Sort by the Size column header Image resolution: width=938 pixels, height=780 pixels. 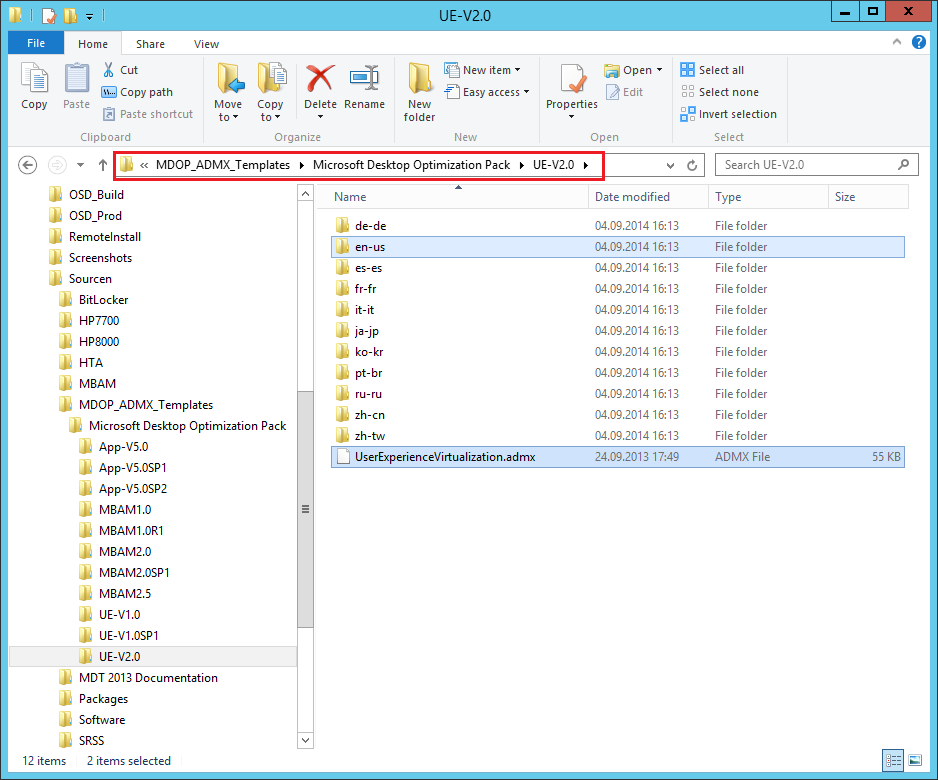tap(869, 197)
